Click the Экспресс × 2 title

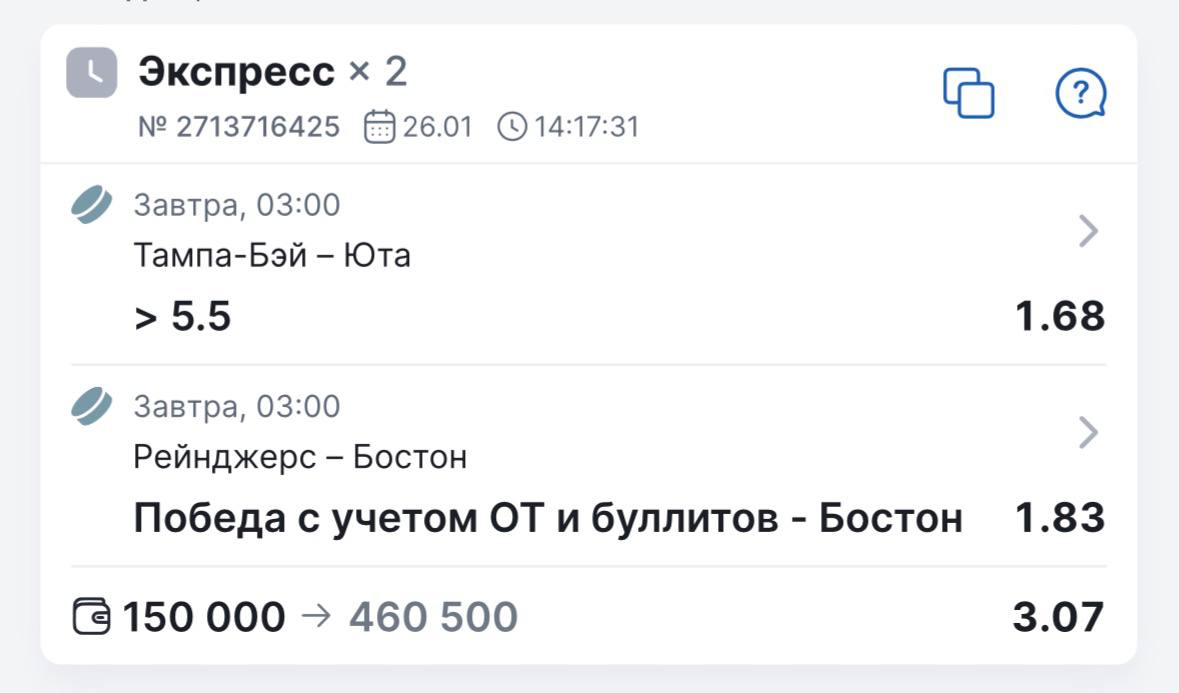pos(273,72)
